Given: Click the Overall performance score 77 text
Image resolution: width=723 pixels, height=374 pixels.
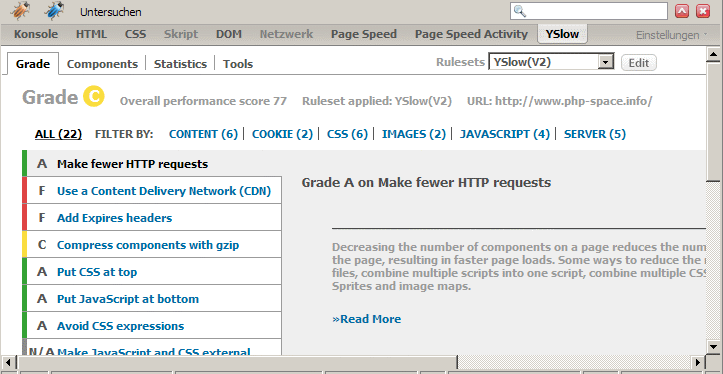Looking at the screenshot, I should click(203, 101).
